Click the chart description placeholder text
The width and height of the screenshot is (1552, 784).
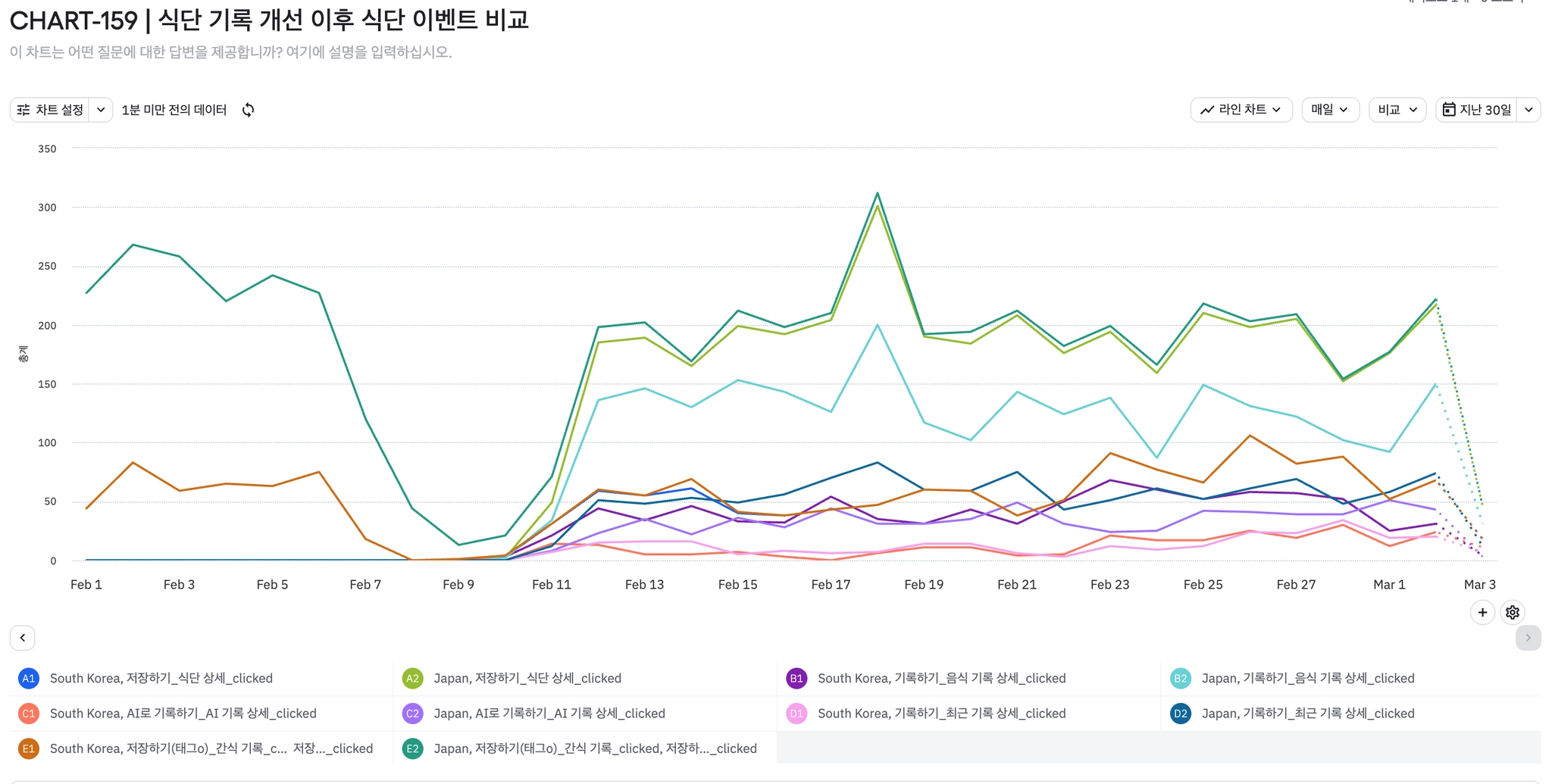pos(230,52)
